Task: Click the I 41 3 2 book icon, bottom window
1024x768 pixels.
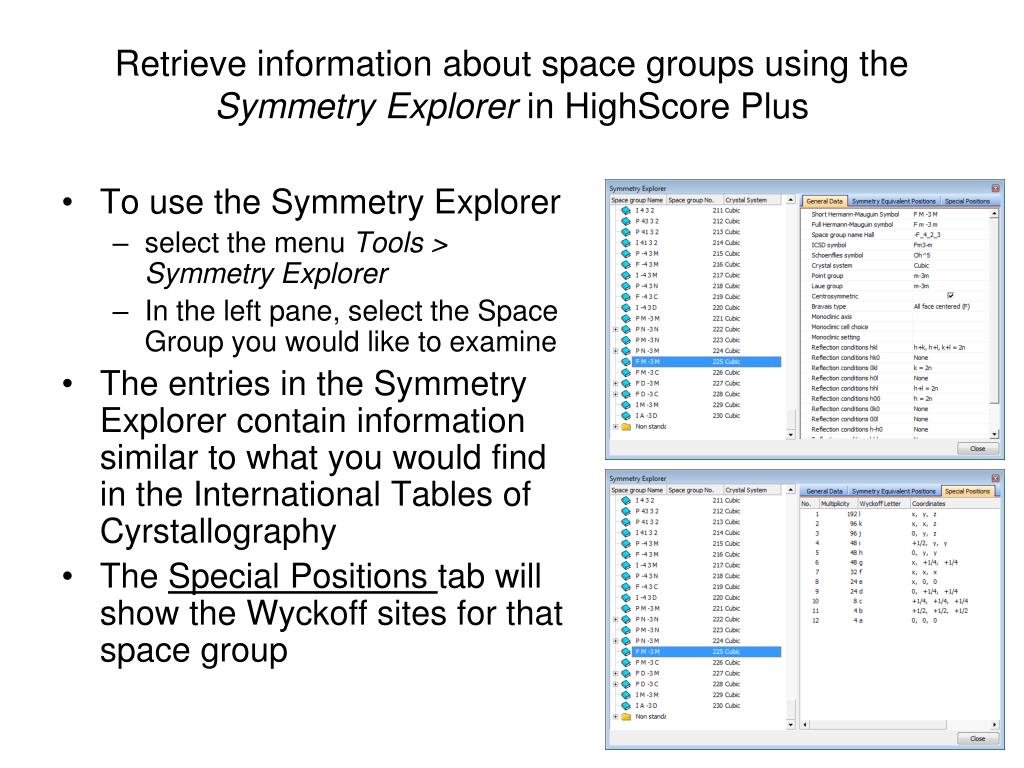Action: click(x=626, y=533)
